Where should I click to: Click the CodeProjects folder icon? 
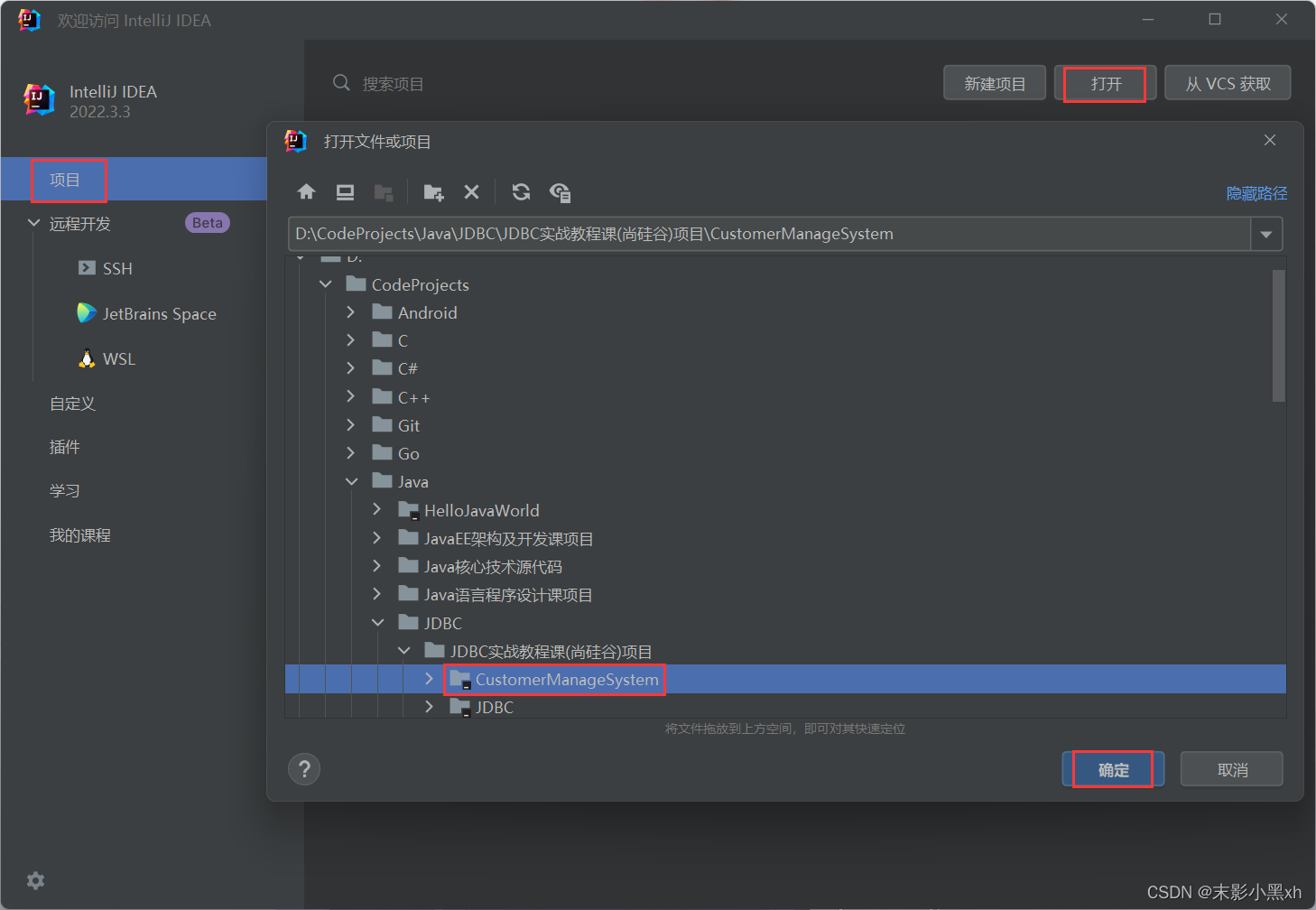pyautogui.click(x=356, y=284)
